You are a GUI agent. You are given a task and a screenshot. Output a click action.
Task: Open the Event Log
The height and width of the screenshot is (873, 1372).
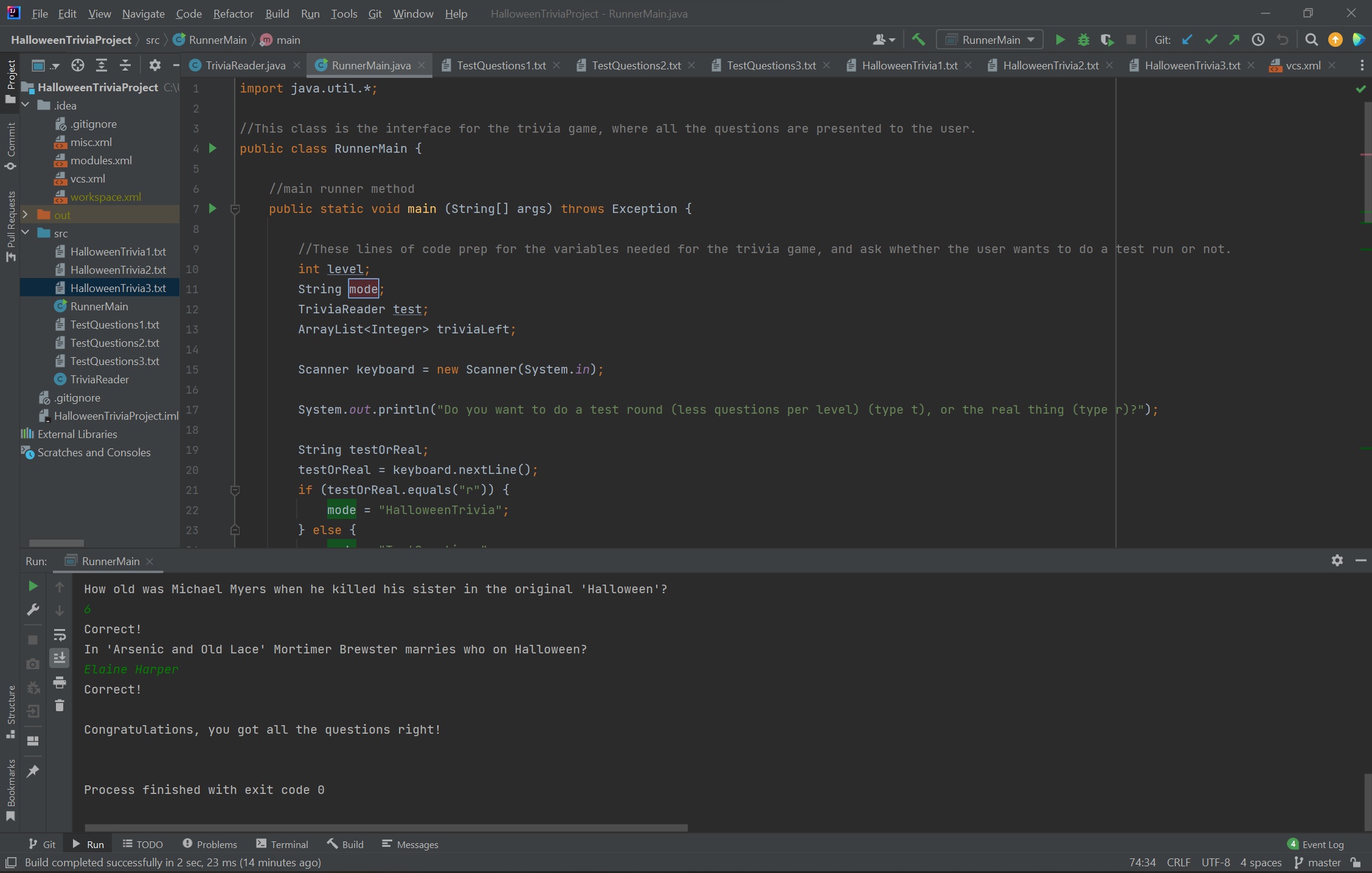click(x=1316, y=844)
